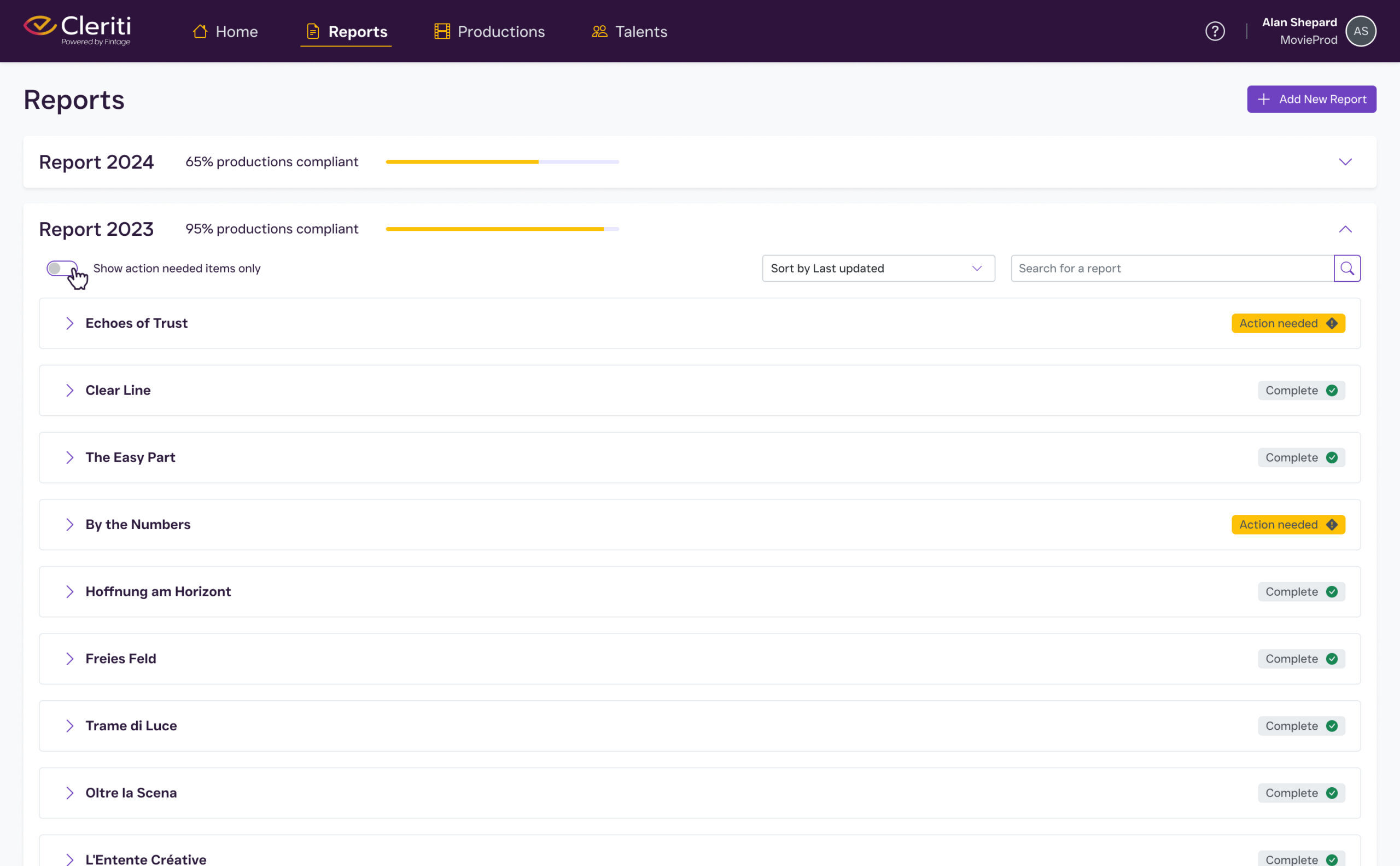Click the Alan Shepard user name
This screenshot has height=866, width=1400.
pos(1299,22)
